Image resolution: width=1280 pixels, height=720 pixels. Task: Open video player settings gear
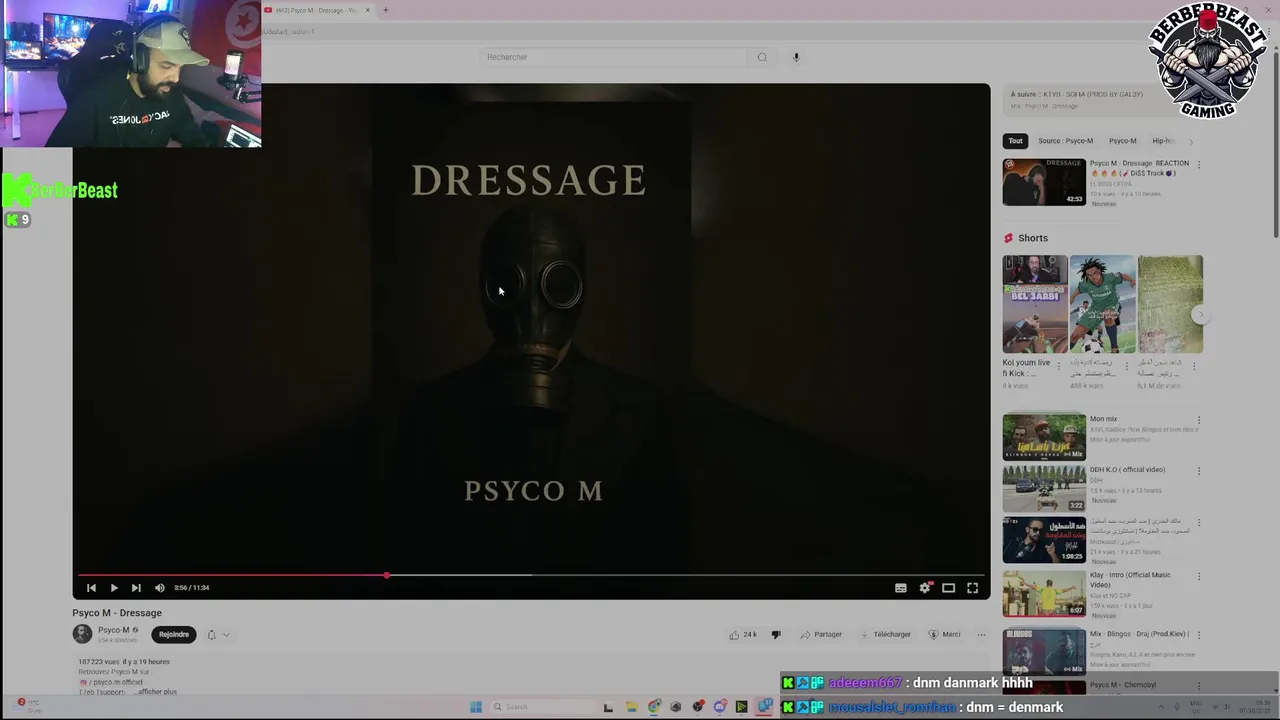point(925,588)
